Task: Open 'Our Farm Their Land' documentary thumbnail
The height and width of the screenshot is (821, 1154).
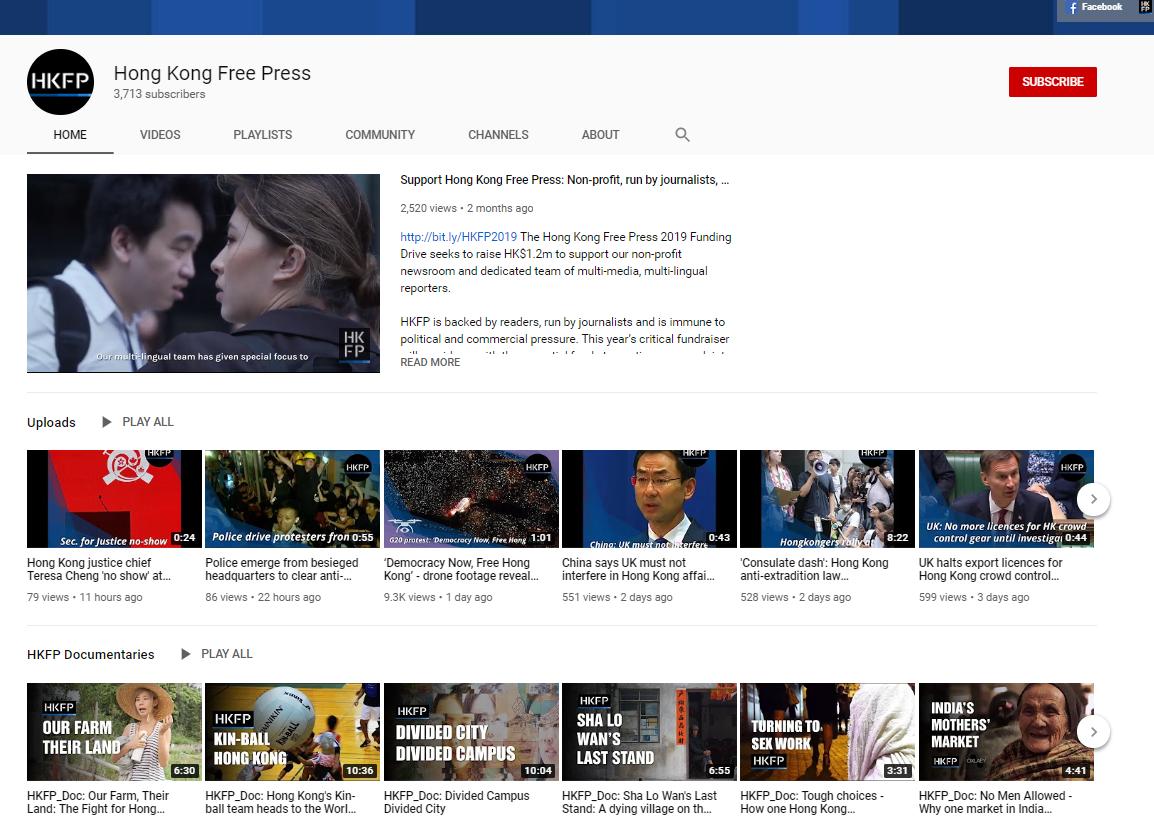Action: (114, 732)
